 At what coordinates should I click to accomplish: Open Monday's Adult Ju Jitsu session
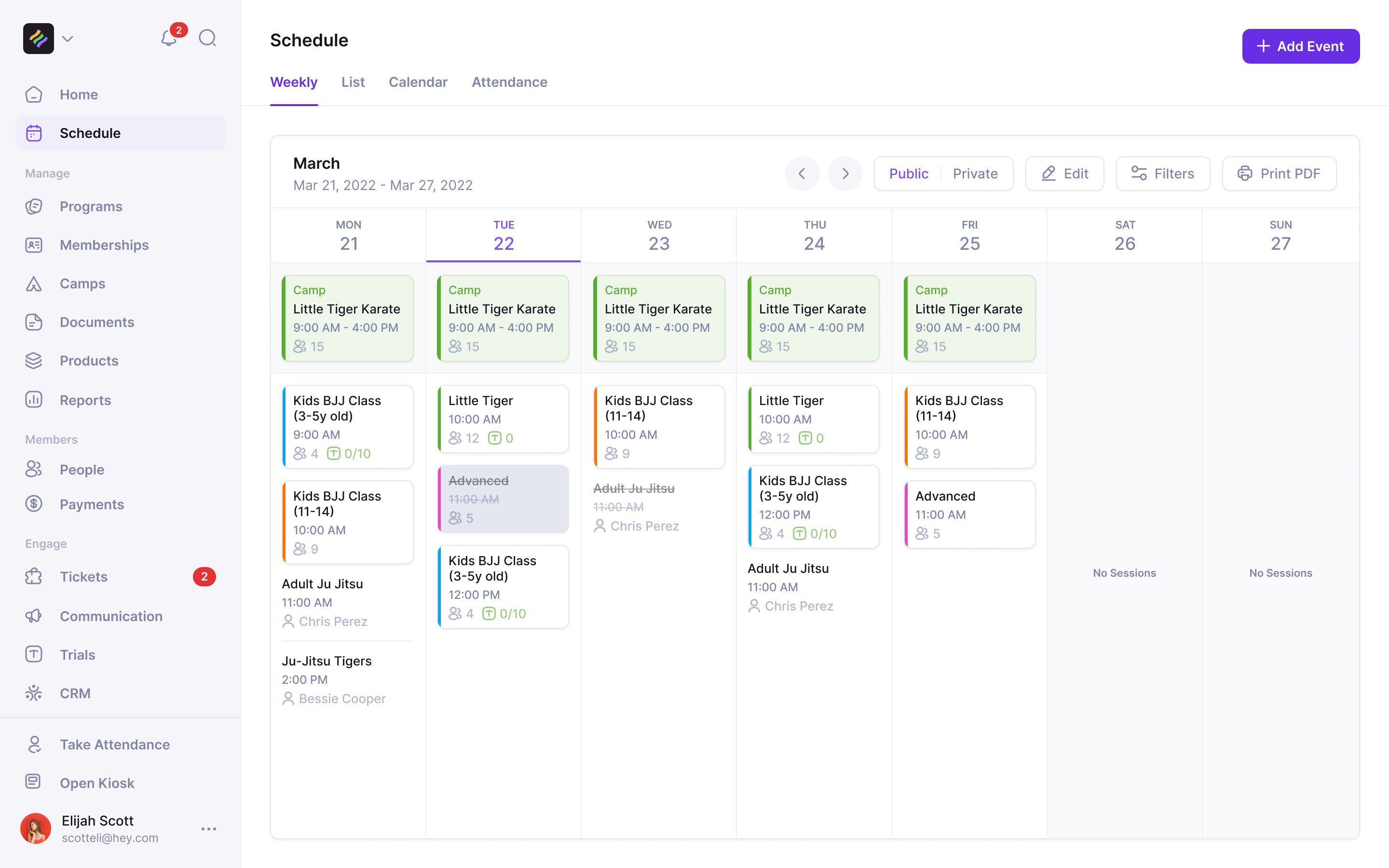tap(348, 602)
